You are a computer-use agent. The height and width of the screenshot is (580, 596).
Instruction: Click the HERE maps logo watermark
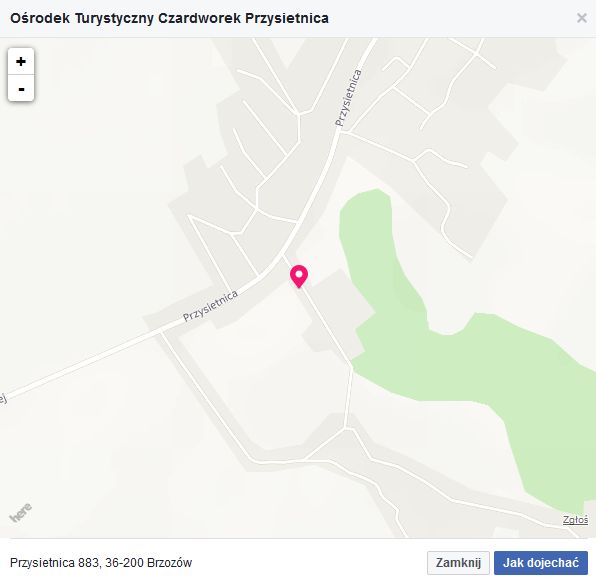(21, 513)
